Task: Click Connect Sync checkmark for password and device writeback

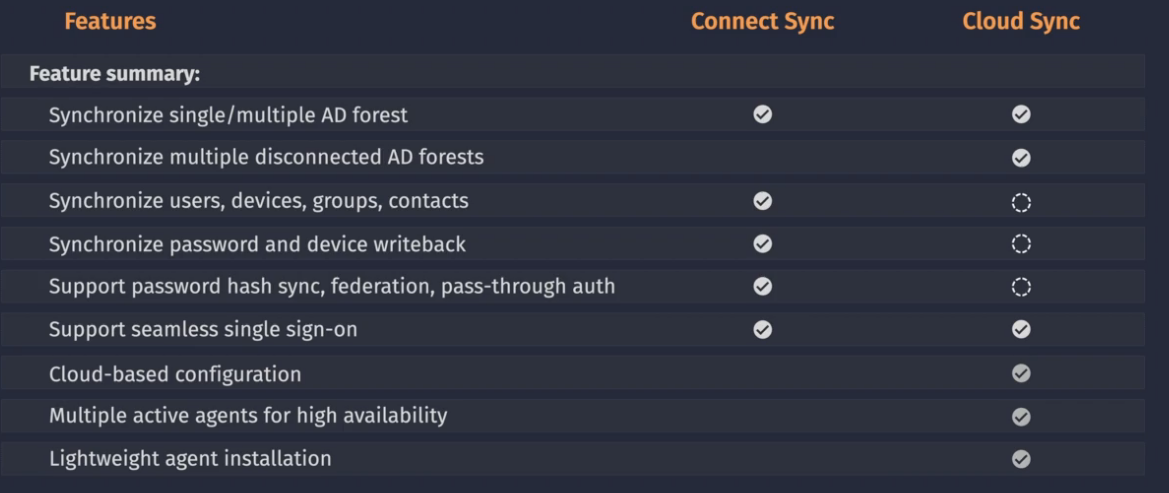Action: (x=762, y=244)
